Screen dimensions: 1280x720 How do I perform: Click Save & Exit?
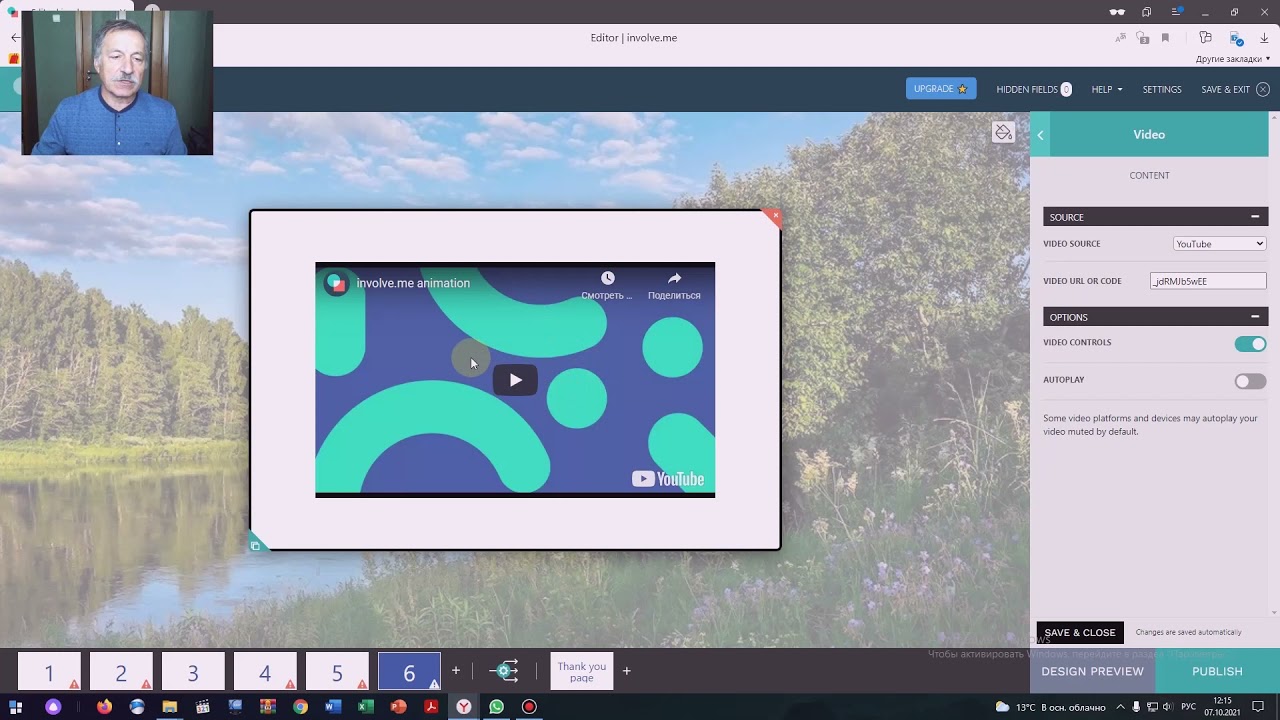click(1225, 89)
